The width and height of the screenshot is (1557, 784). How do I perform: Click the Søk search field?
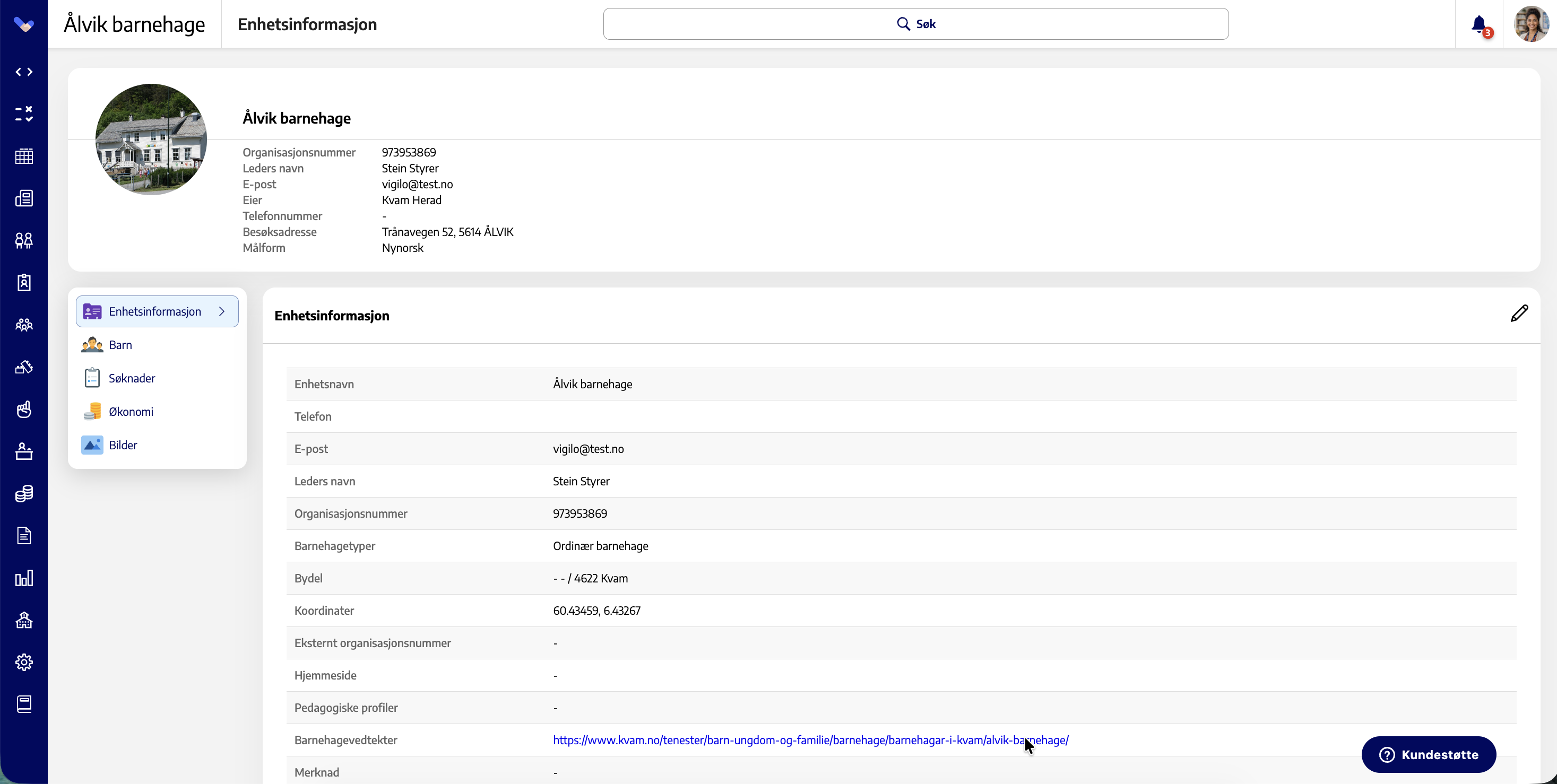pos(915,24)
